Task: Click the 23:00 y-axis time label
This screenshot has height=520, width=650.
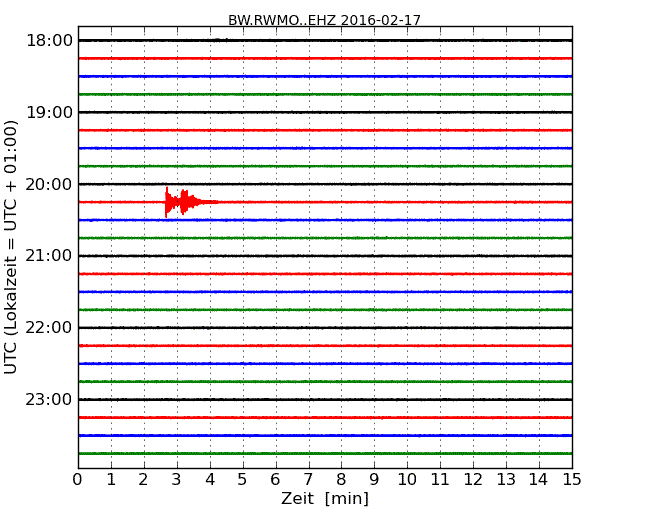Action: pos(49,399)
